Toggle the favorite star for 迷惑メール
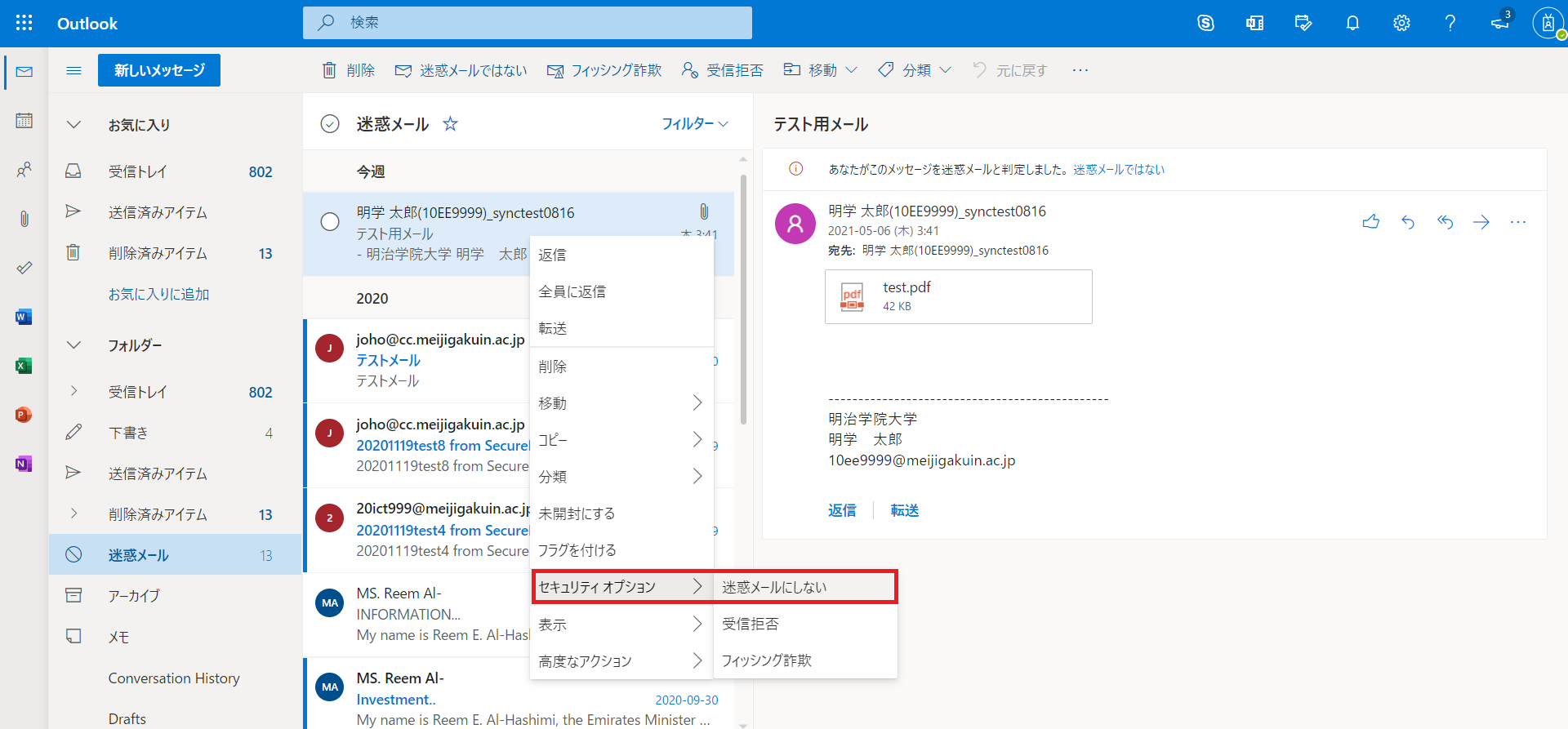Screen dimensions: 1568x729 click(450, 124)
